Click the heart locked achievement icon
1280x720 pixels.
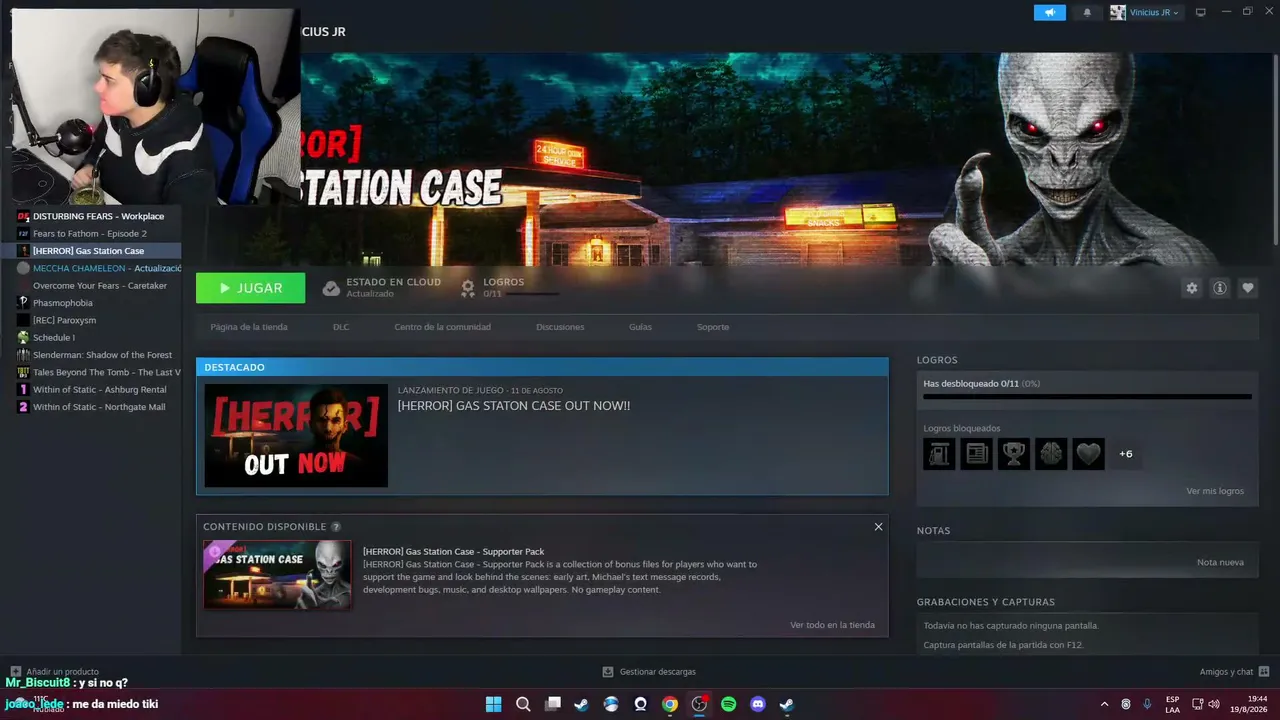click(1089, 454)
